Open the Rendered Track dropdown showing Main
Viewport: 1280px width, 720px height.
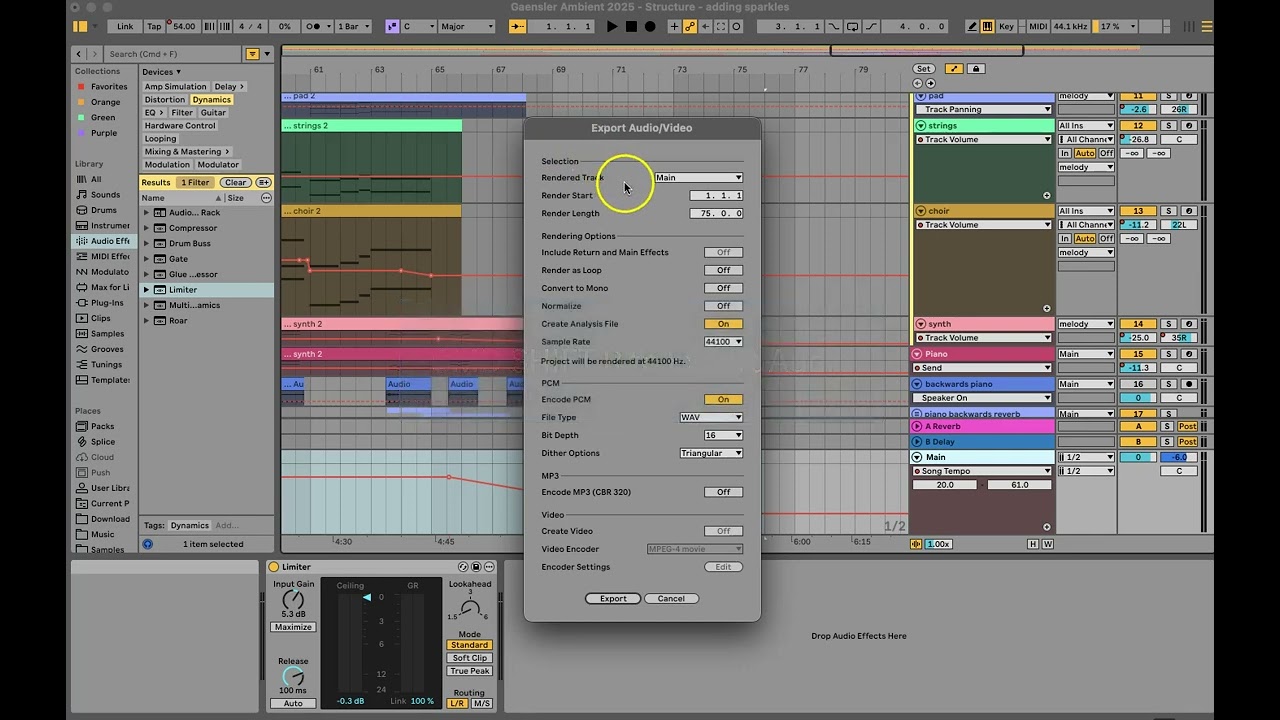[698, 178]
